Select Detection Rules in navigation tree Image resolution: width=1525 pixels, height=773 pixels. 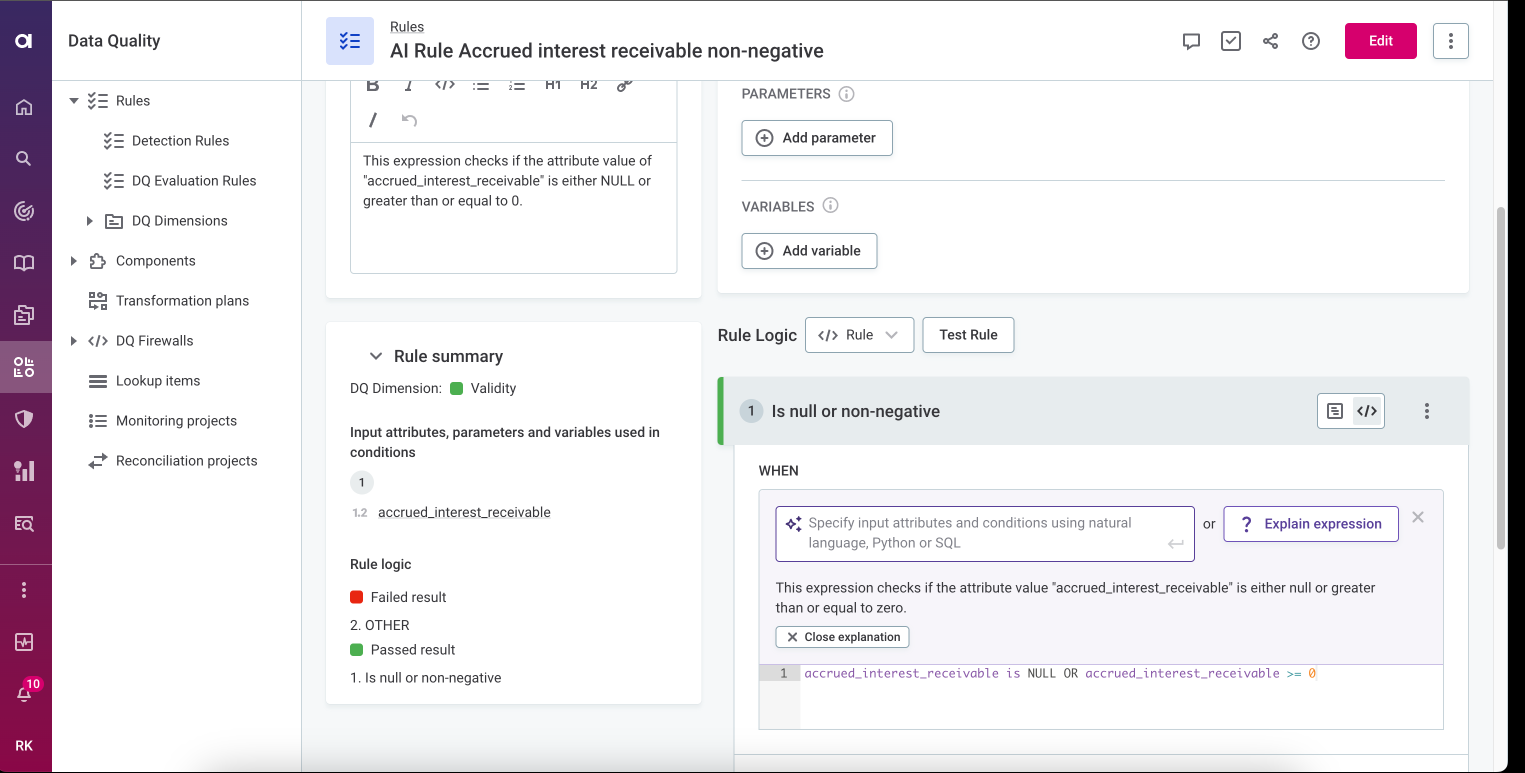180,141
